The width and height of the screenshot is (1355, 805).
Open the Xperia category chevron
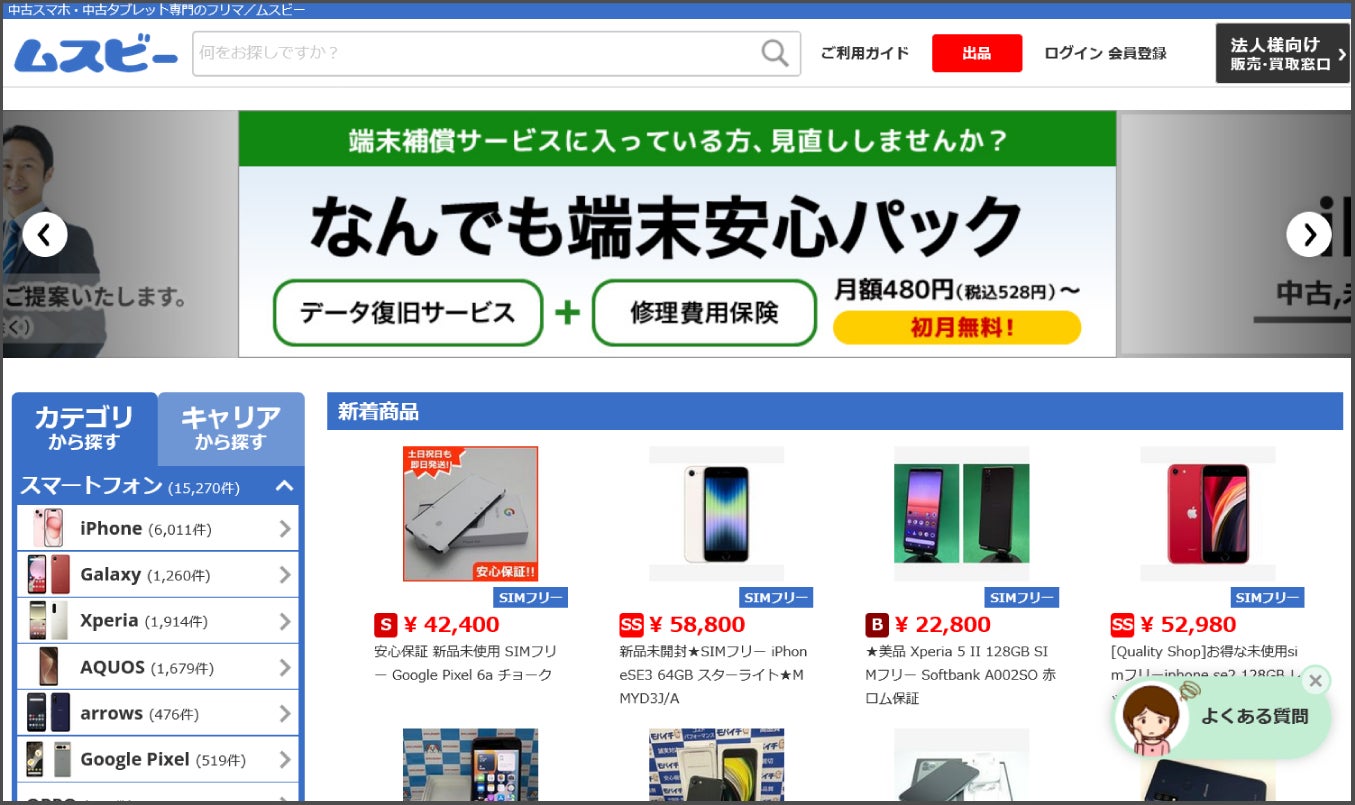coord(285,621)
